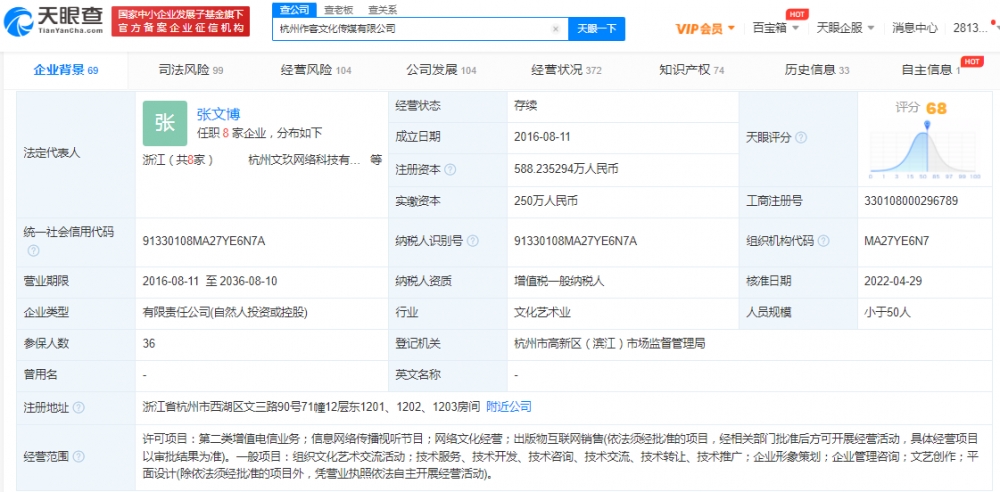Click the 天眼一下 search button
Screen dimensions: 1000x492
tap(596, 29)
